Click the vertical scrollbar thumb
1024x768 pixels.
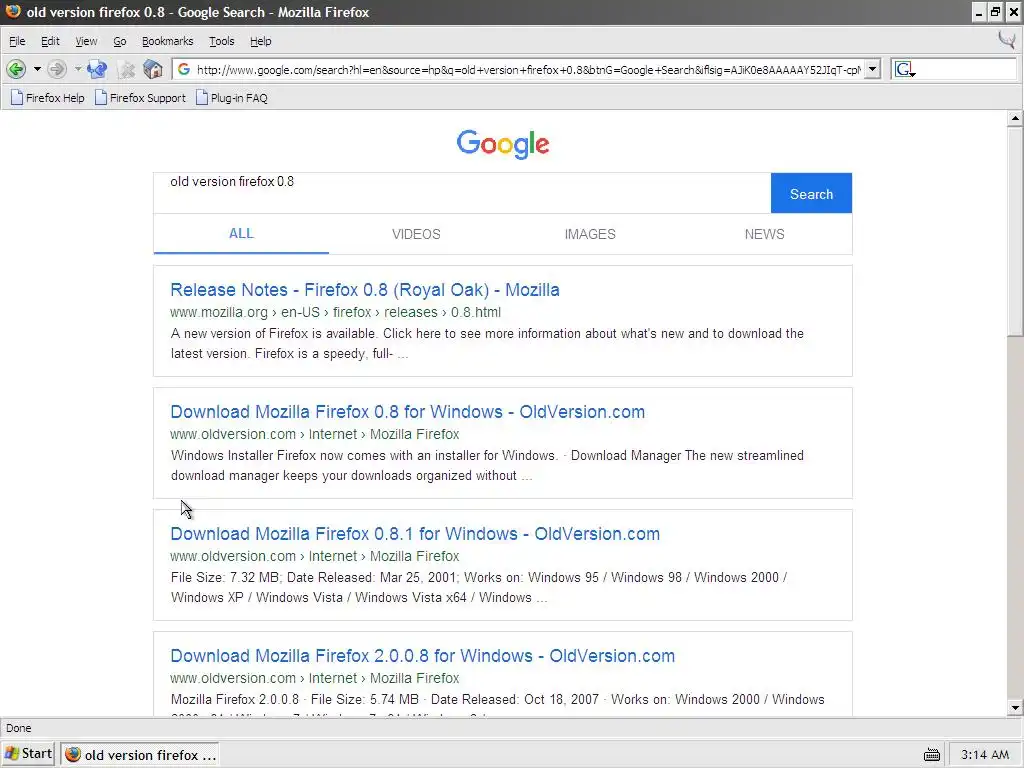click(x=1015, y=232)
